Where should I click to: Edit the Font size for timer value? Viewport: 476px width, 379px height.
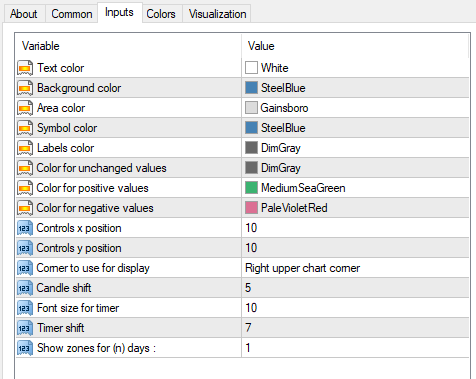[355, 308]
